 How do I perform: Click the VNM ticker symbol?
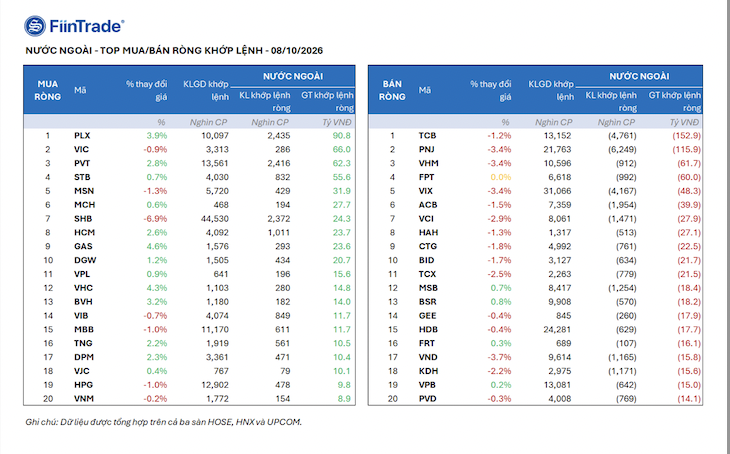tap(84, 399)
